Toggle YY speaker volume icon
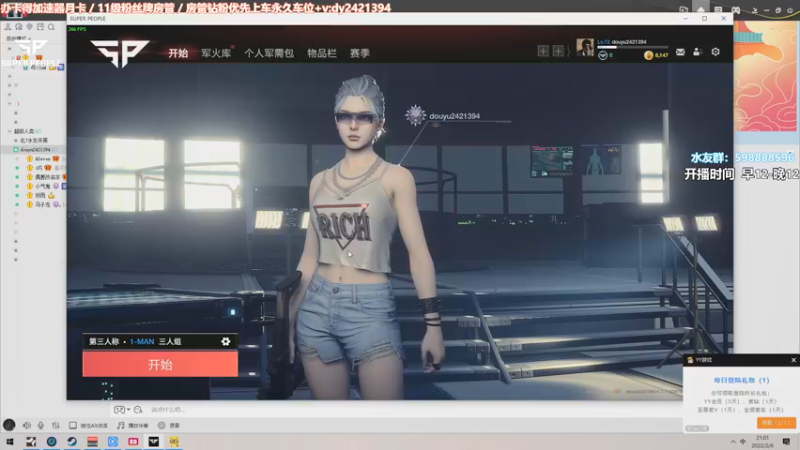 (x=27, y=425)
